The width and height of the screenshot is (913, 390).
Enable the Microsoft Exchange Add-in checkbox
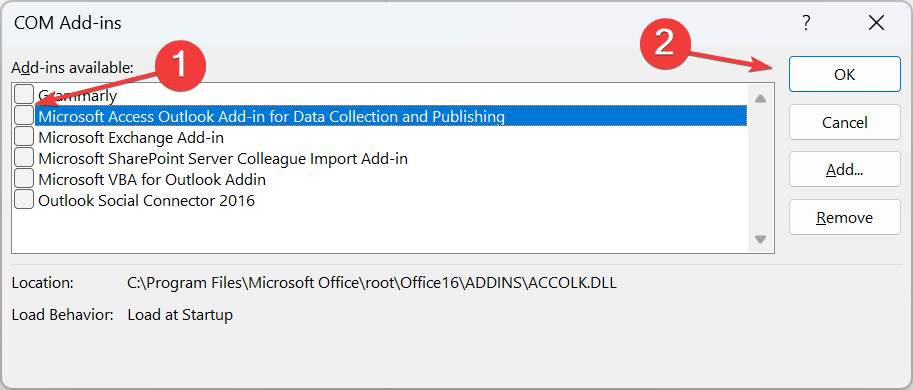coord(24,136)
